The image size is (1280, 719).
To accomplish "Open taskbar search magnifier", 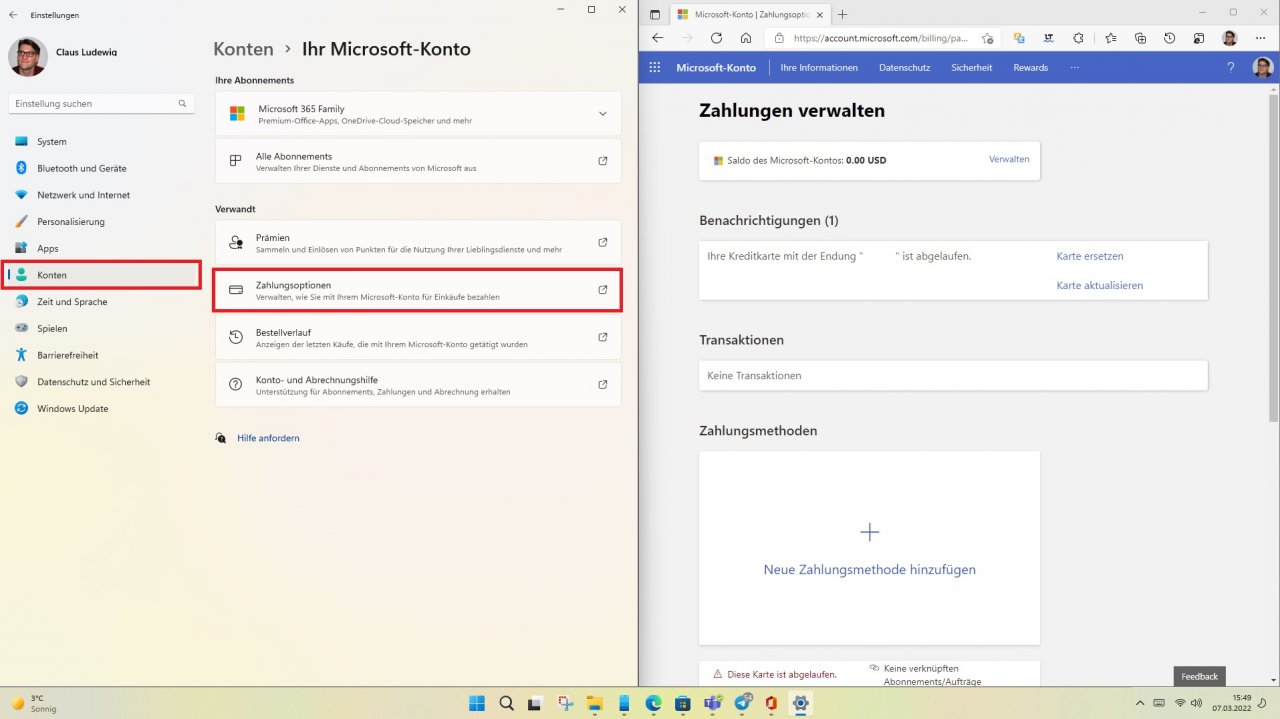I will tap(506, 703).
